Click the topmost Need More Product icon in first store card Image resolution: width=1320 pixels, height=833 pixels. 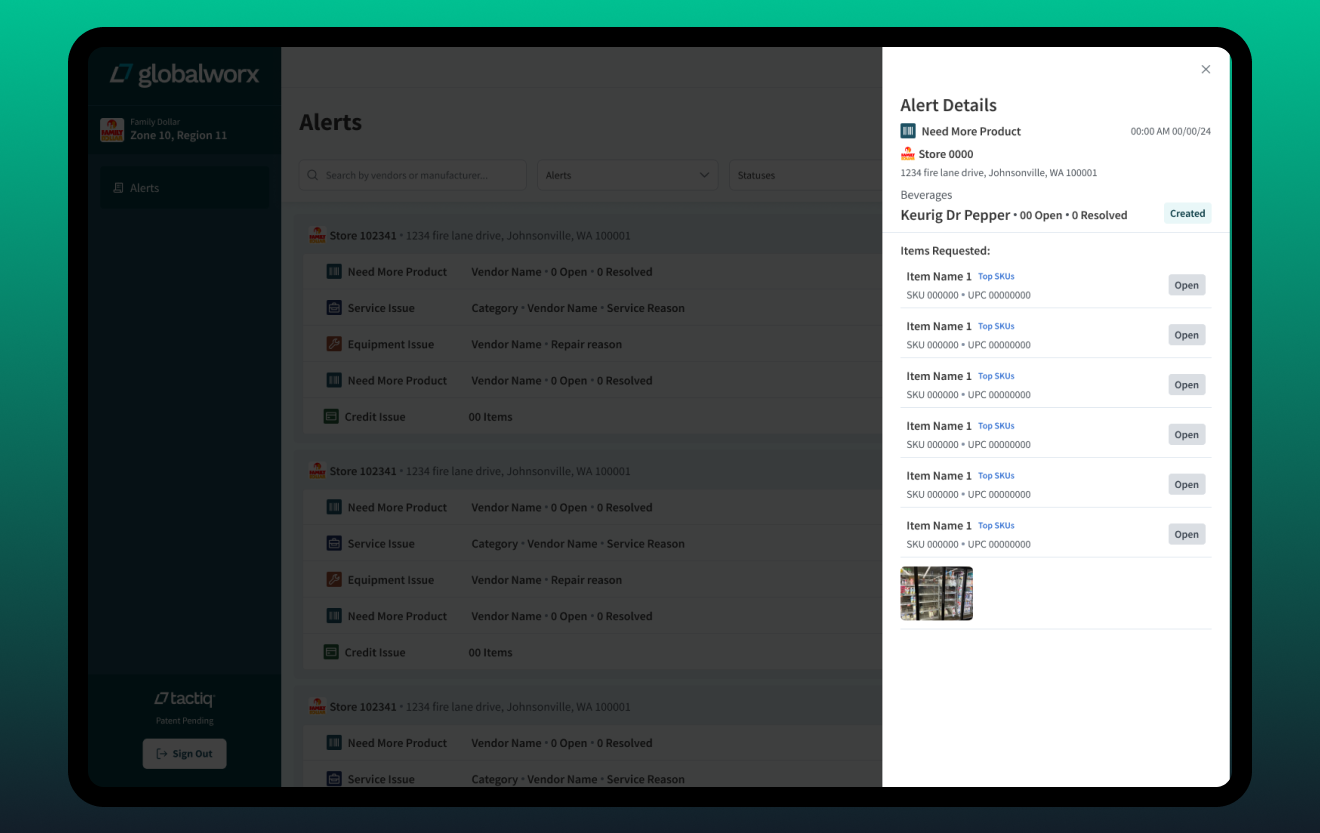point(334,272)
